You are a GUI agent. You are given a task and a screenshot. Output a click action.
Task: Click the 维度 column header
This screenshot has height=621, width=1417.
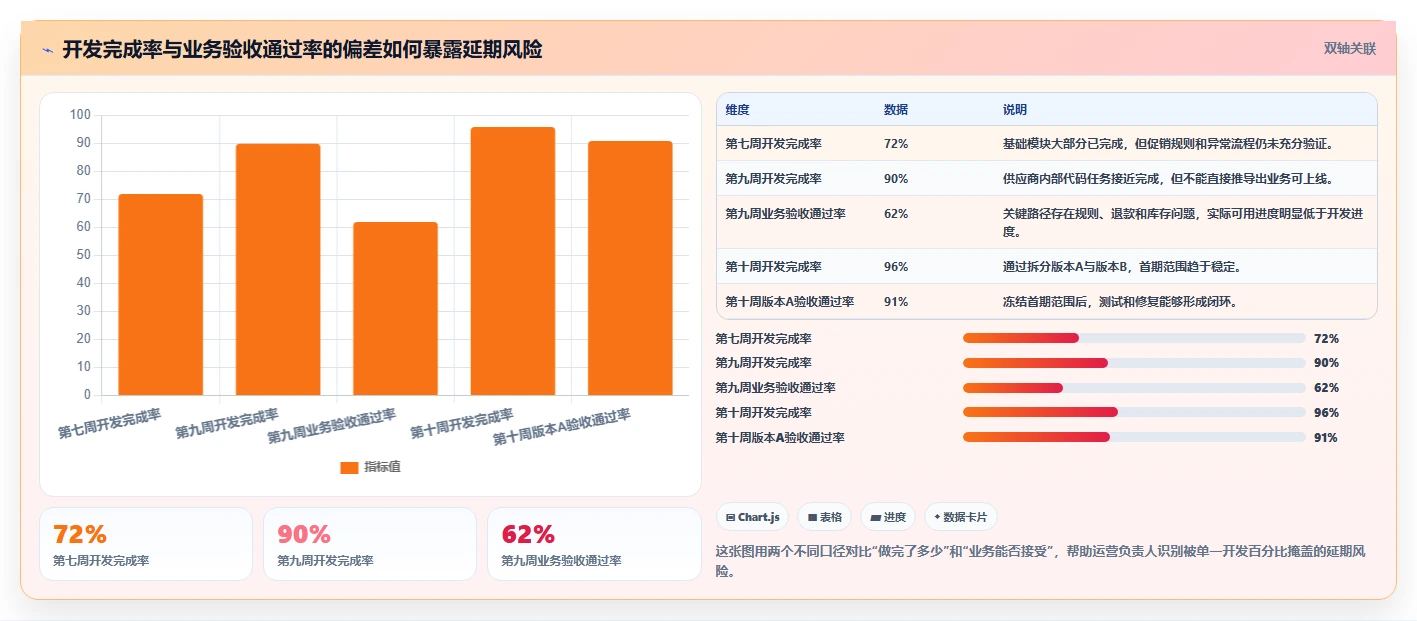tap(738, 110)
